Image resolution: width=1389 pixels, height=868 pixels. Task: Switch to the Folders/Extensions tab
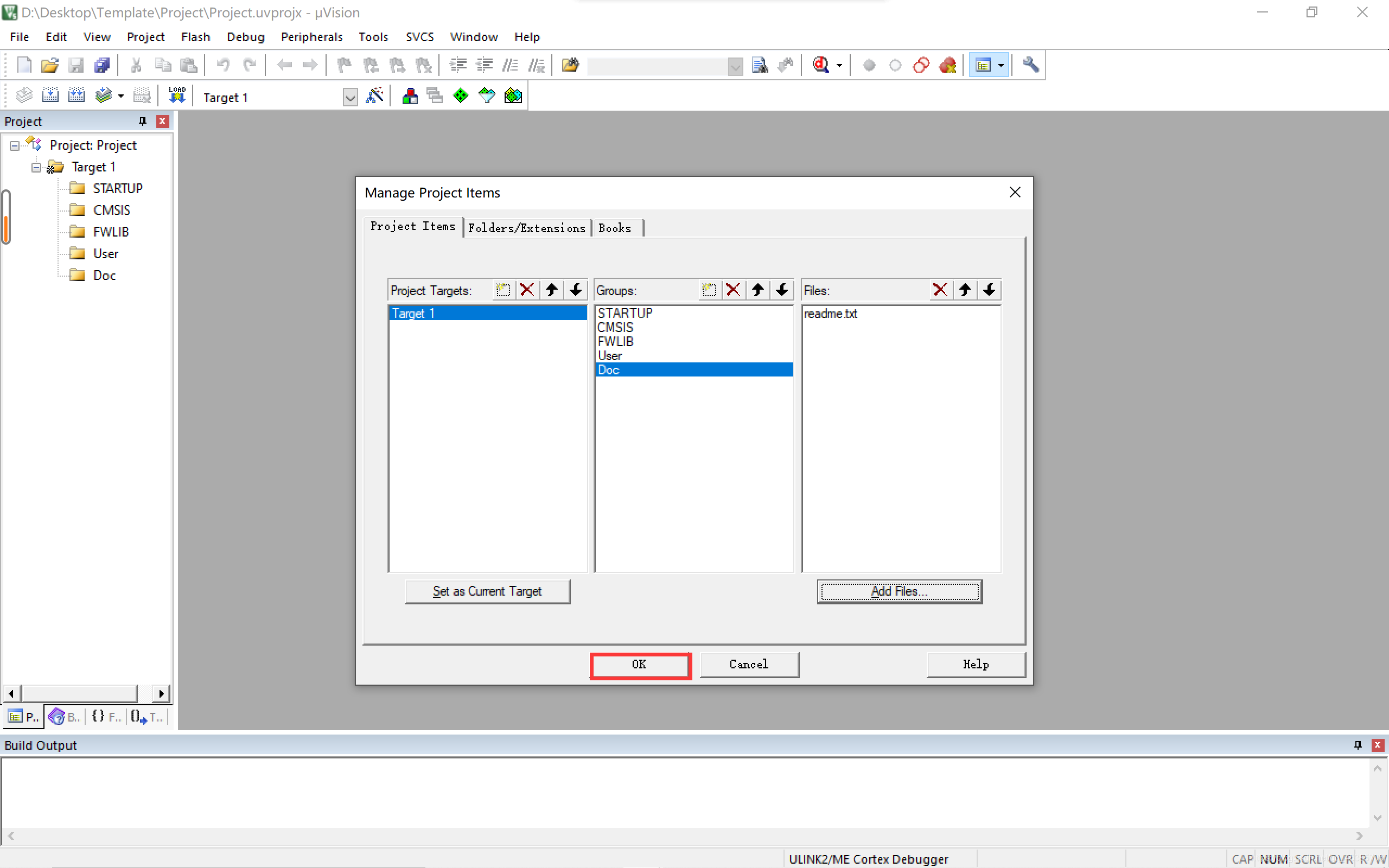(526, 228)
